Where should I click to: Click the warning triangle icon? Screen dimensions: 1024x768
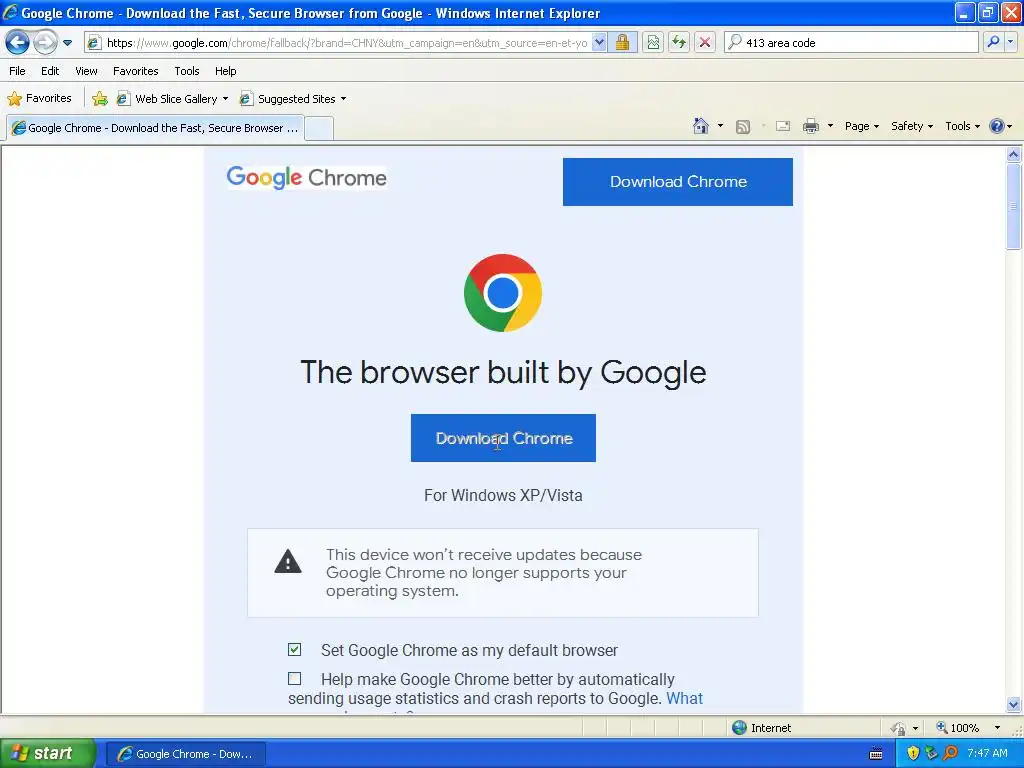pyautogui.click(x=288, y=562)
